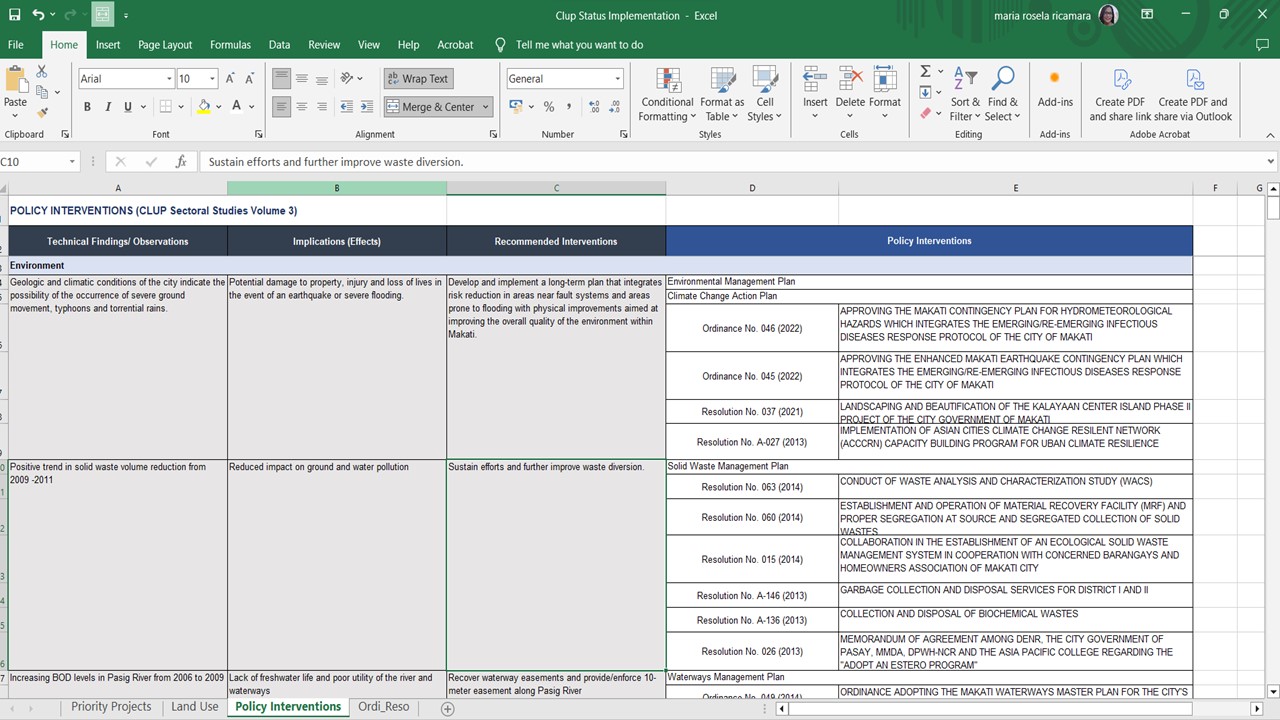The height and width of the screenshot is (720, 1280).
Task: Click the Insert Function fx icon
Action: coord(181,162)
